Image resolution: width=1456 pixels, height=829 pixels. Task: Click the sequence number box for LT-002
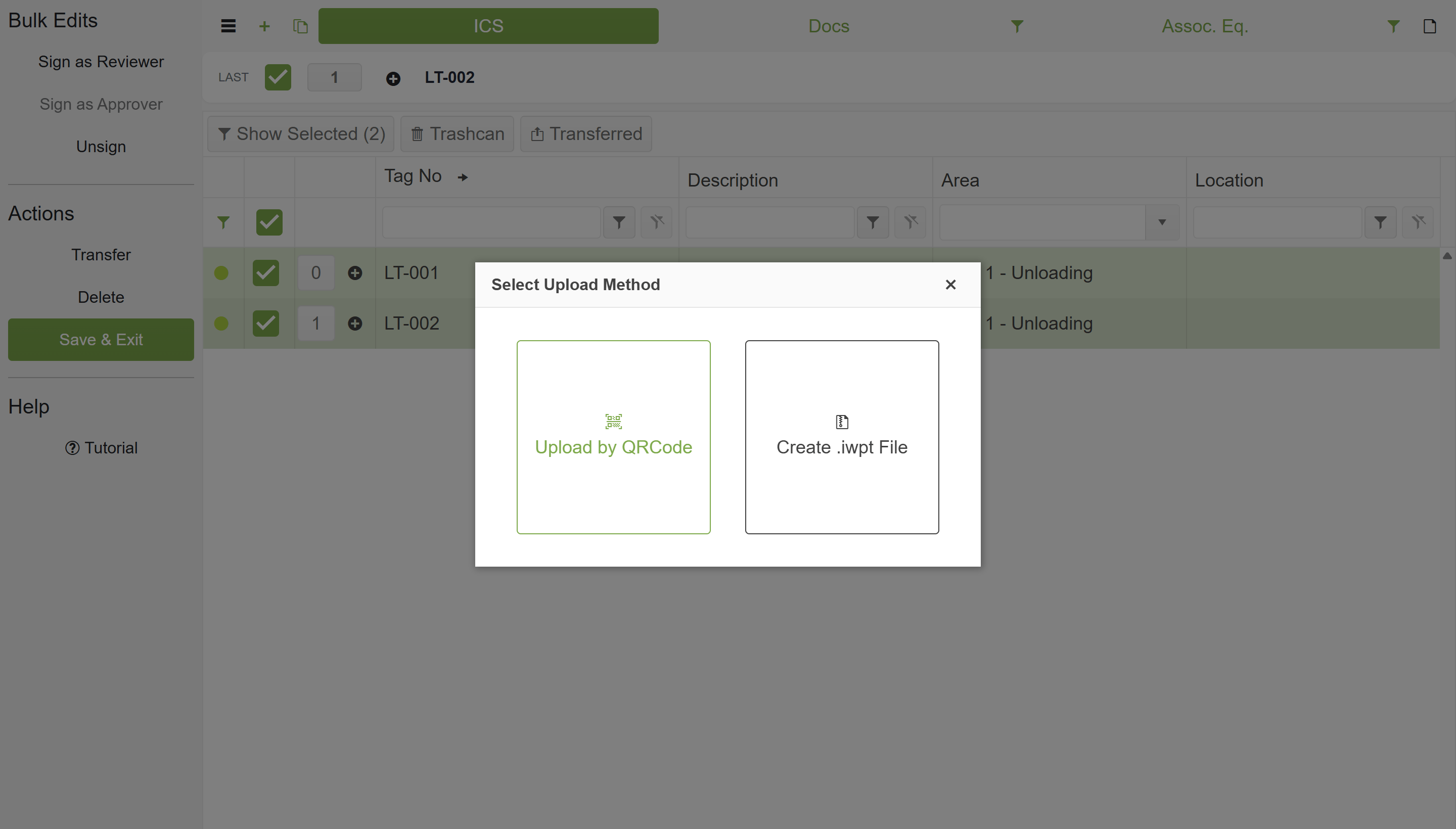point(316,324)
